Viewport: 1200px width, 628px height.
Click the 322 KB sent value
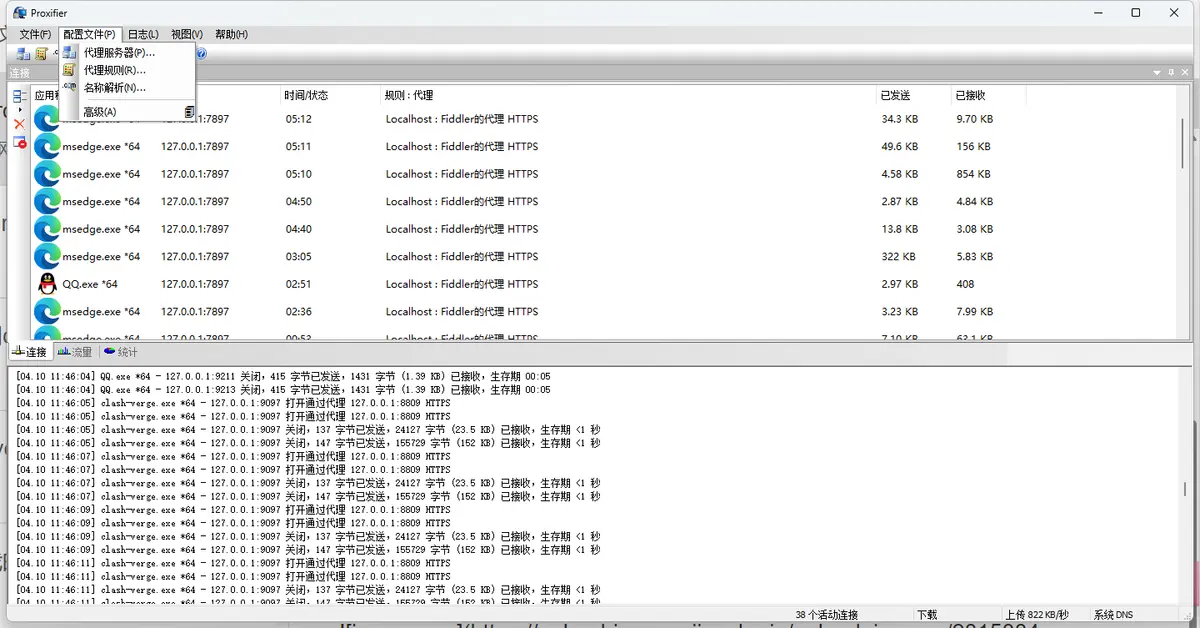pos(898,257)
